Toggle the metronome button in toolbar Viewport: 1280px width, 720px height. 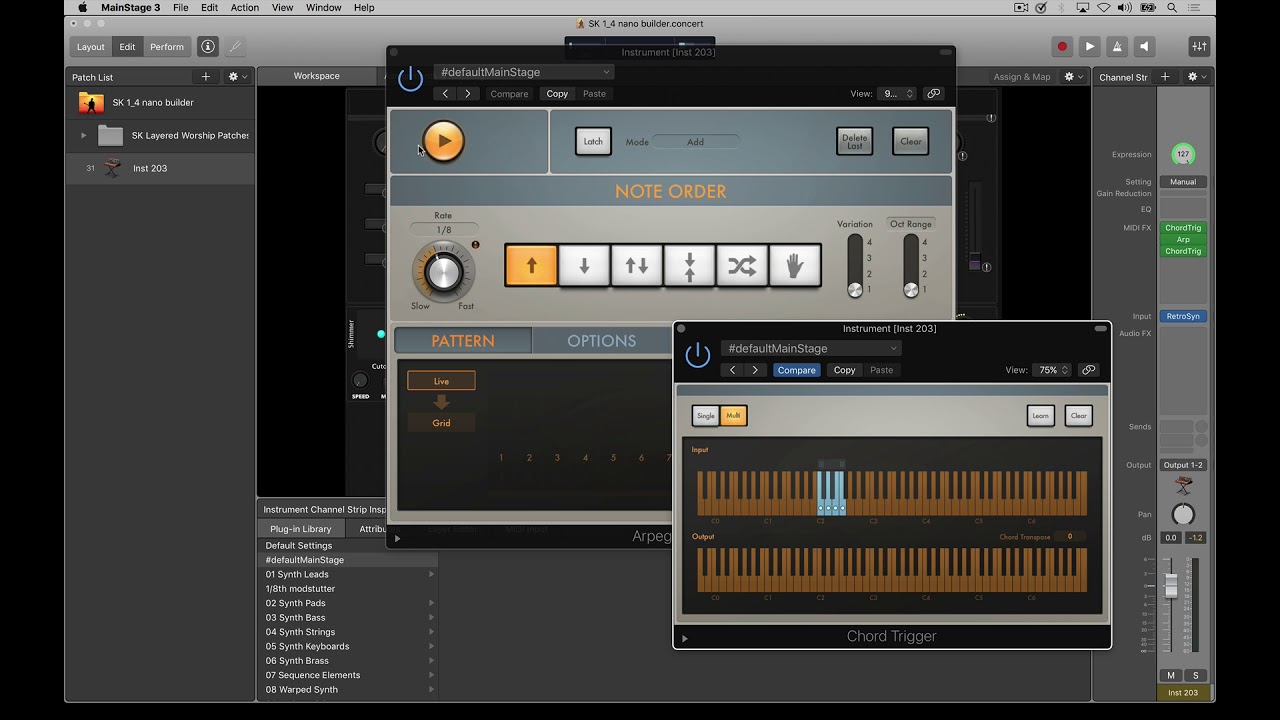(1117, 46)
